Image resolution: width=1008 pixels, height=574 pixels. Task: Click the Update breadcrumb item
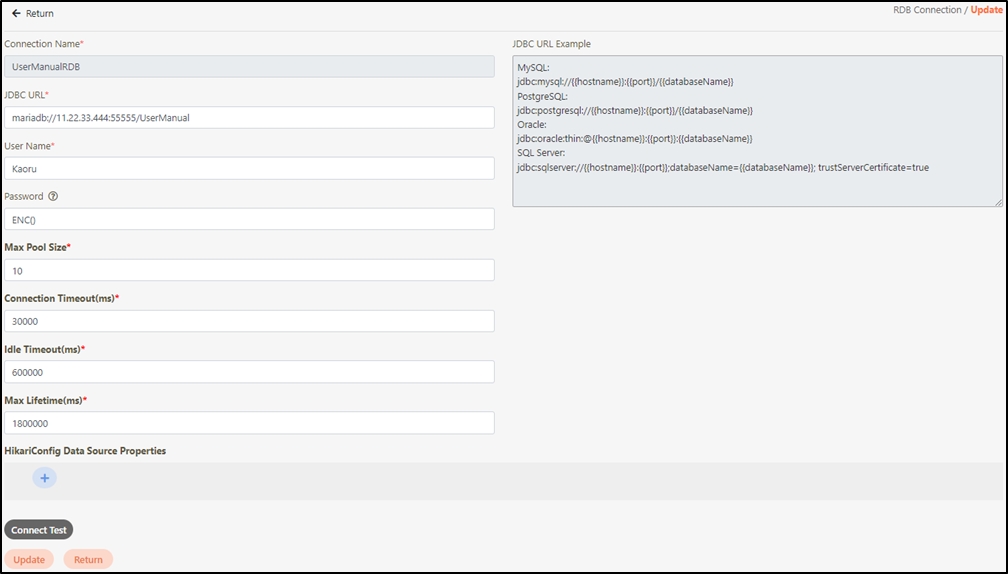point(986,10)
